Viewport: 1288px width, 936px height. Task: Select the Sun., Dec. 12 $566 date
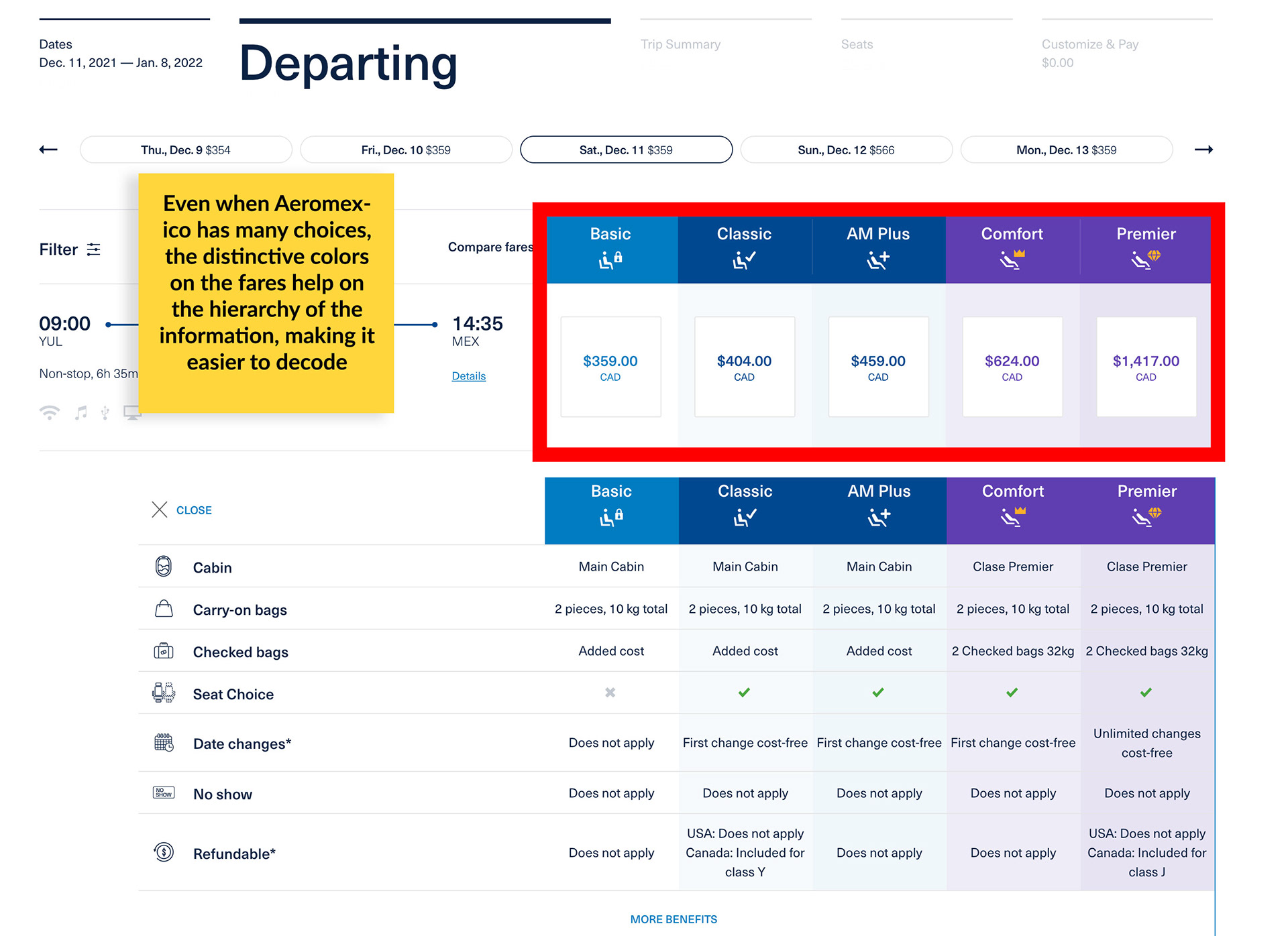tap(846, 150)
